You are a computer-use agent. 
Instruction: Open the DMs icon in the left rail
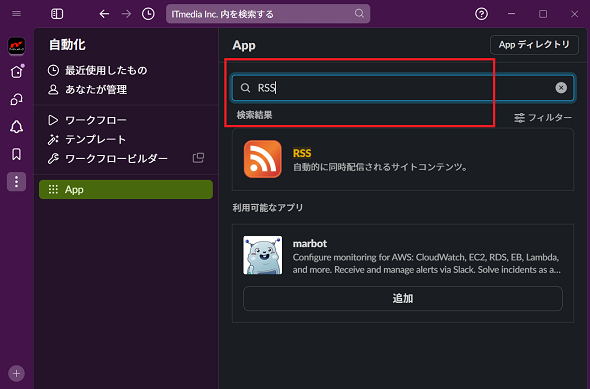tap(17, 99)
